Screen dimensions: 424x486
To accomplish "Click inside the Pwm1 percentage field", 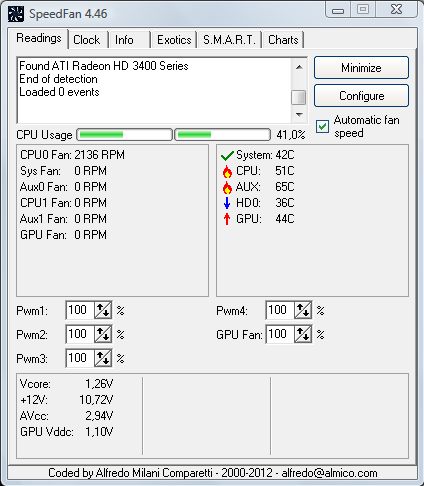I will (80, 310).
